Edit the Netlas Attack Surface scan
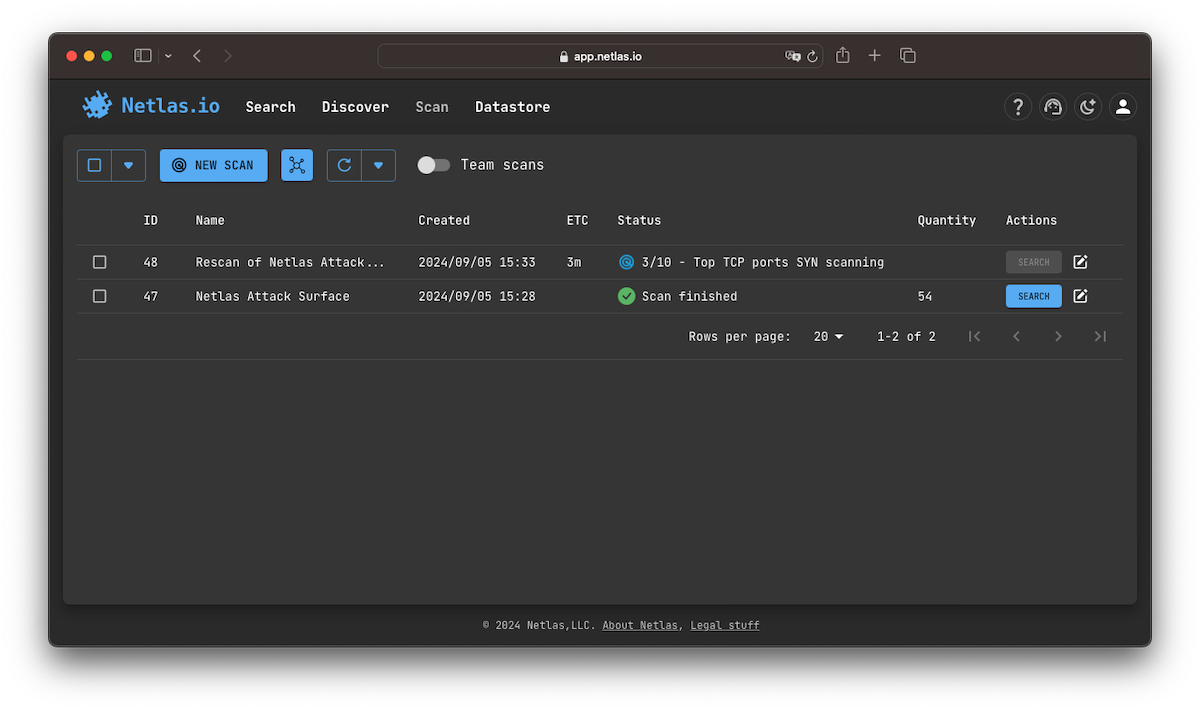 tap(1080, 296)
